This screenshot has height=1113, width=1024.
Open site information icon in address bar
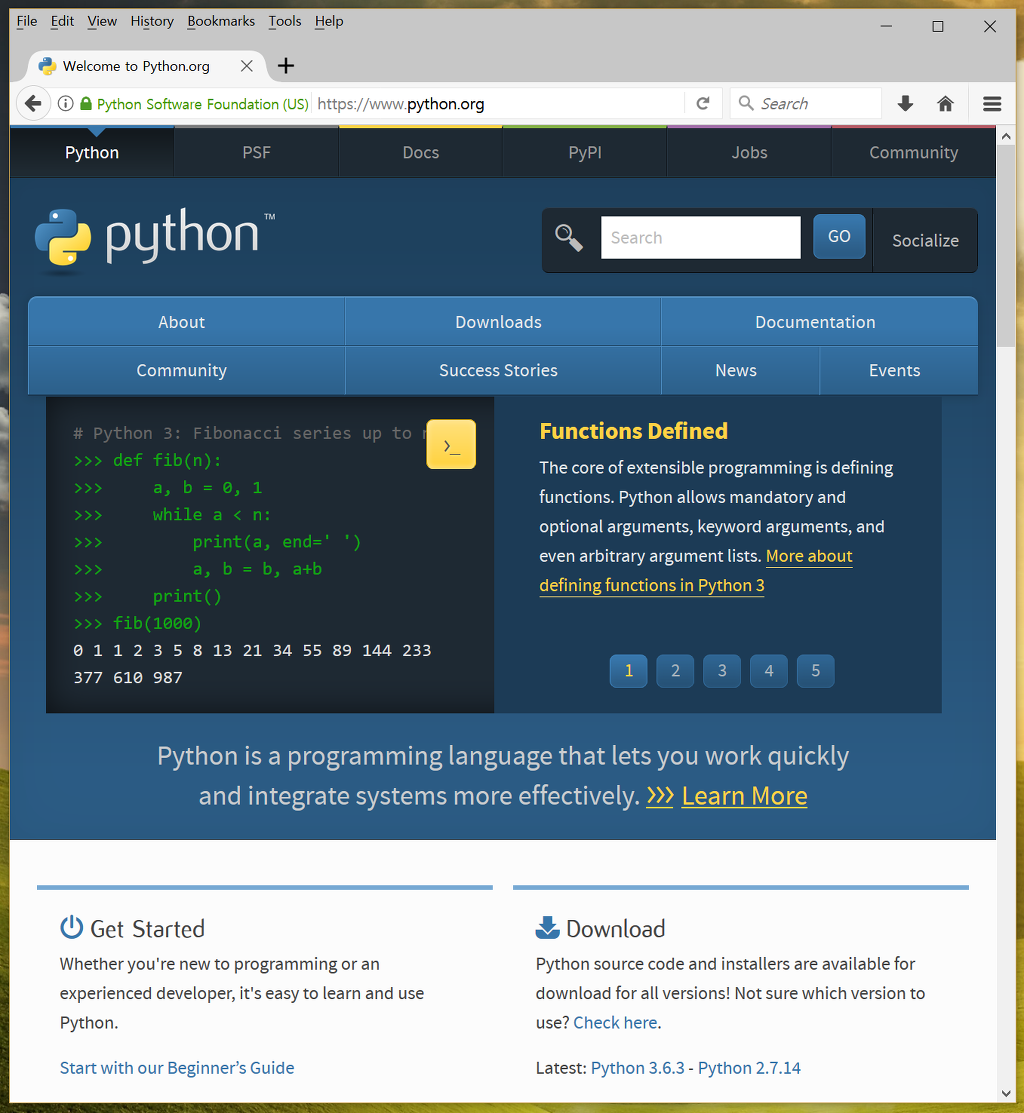(x=65, y=104)
